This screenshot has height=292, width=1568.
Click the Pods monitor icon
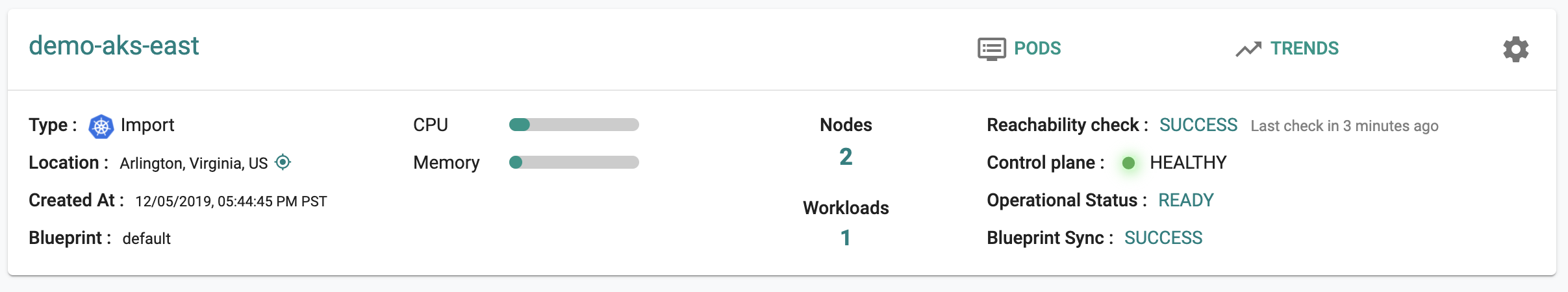point(991,49)
